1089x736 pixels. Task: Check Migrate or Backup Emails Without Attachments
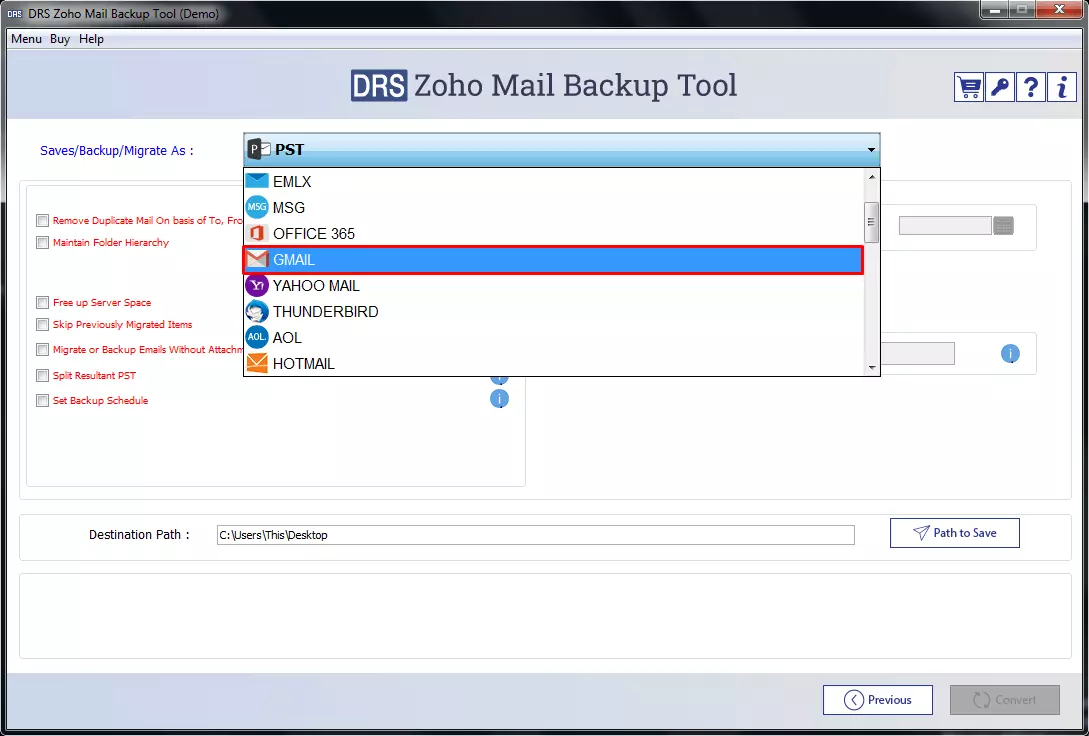pyautogui.click(x=42, y=350)
